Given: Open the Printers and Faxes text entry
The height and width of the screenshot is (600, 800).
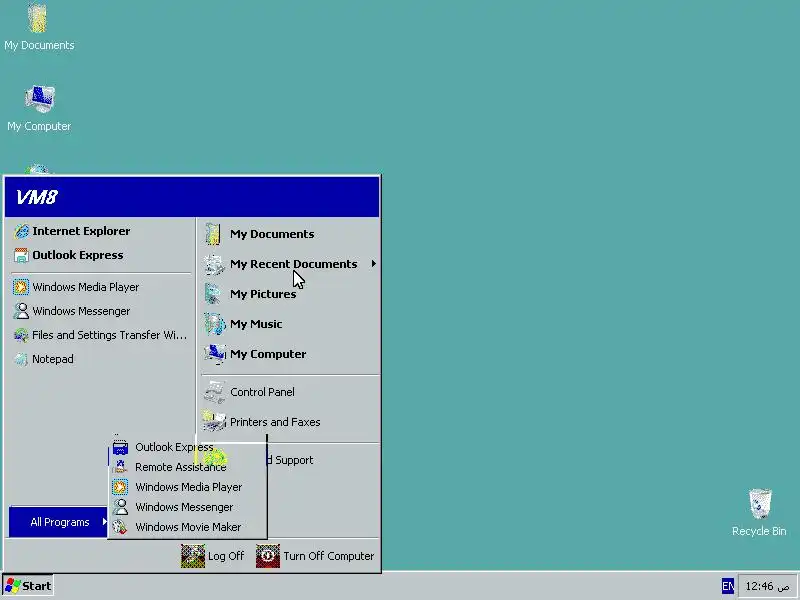Looking at the screenshot, I should tap(275, 422).
